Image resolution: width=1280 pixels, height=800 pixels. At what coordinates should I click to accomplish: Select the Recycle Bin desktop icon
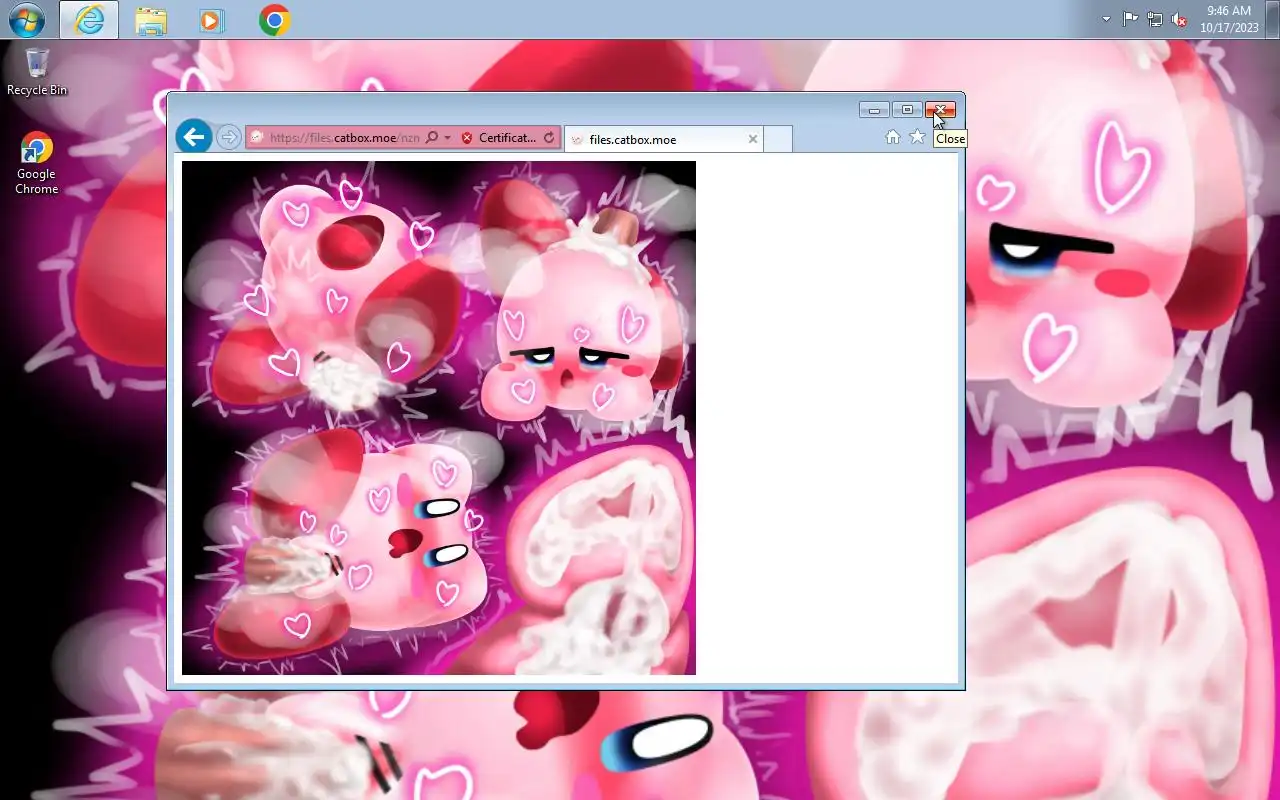(x=37, y=71)
